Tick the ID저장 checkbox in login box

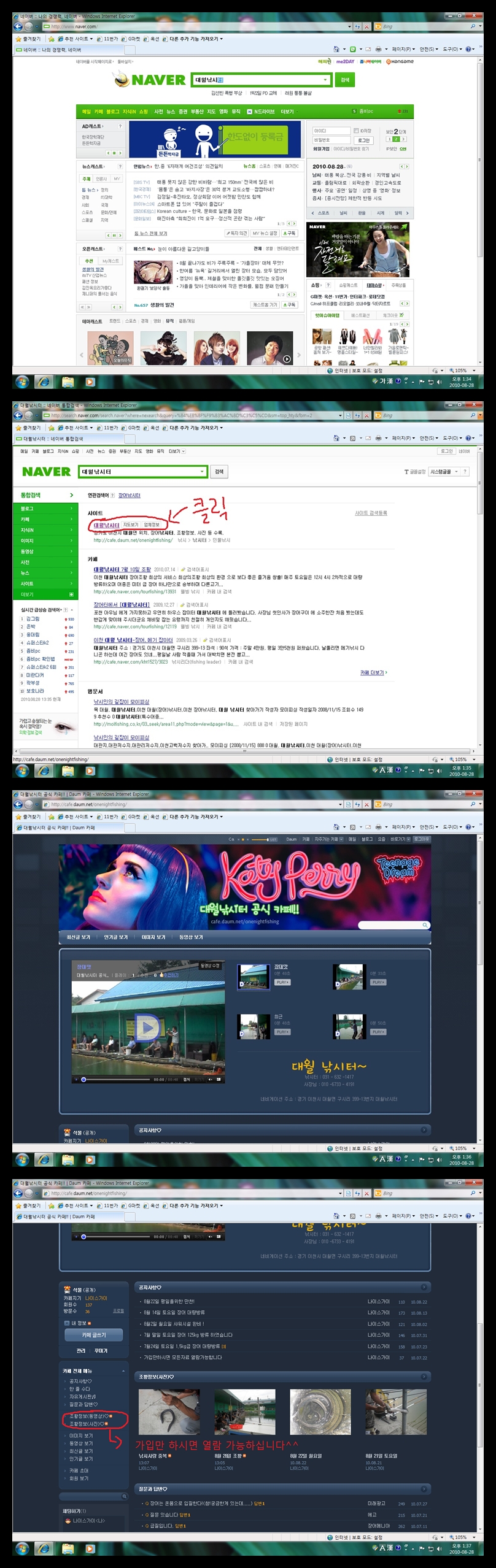tap(356, 131)
